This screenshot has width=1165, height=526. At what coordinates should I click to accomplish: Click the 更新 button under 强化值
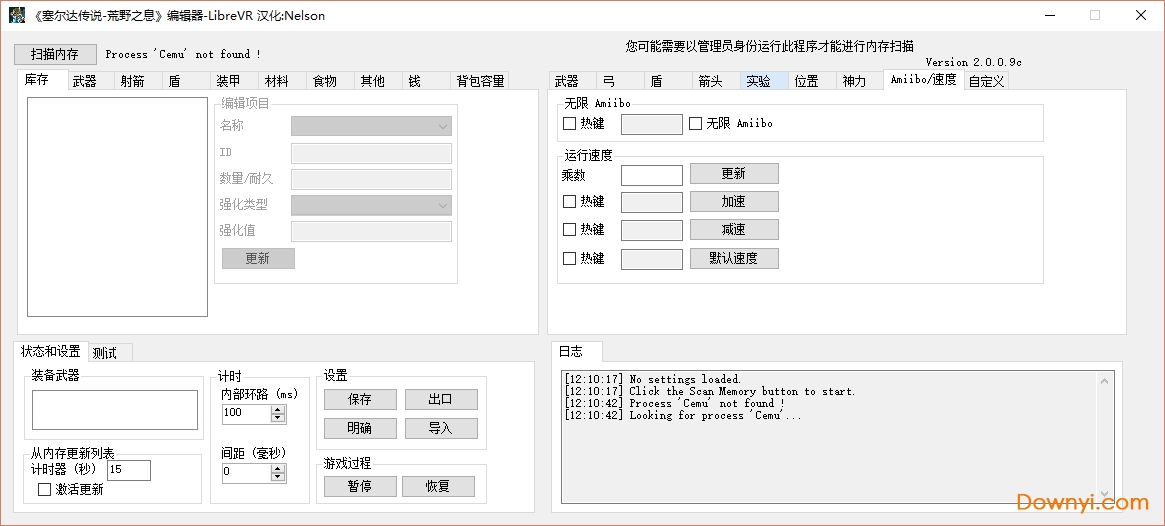tap(258, 259)
